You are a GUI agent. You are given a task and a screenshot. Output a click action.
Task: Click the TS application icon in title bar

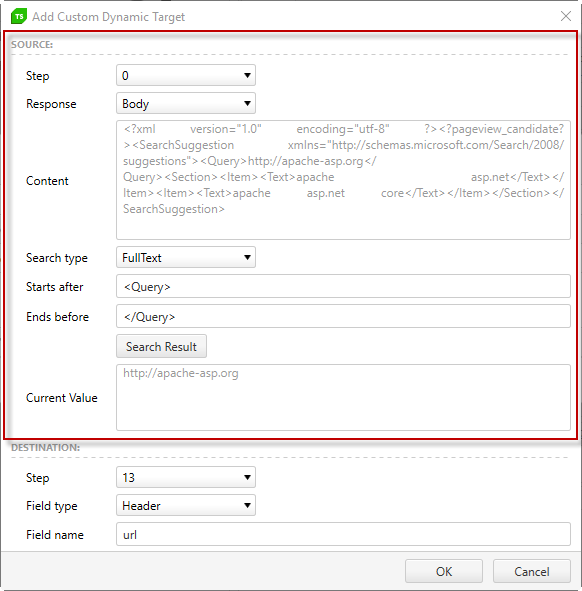(x=19, y=17)
